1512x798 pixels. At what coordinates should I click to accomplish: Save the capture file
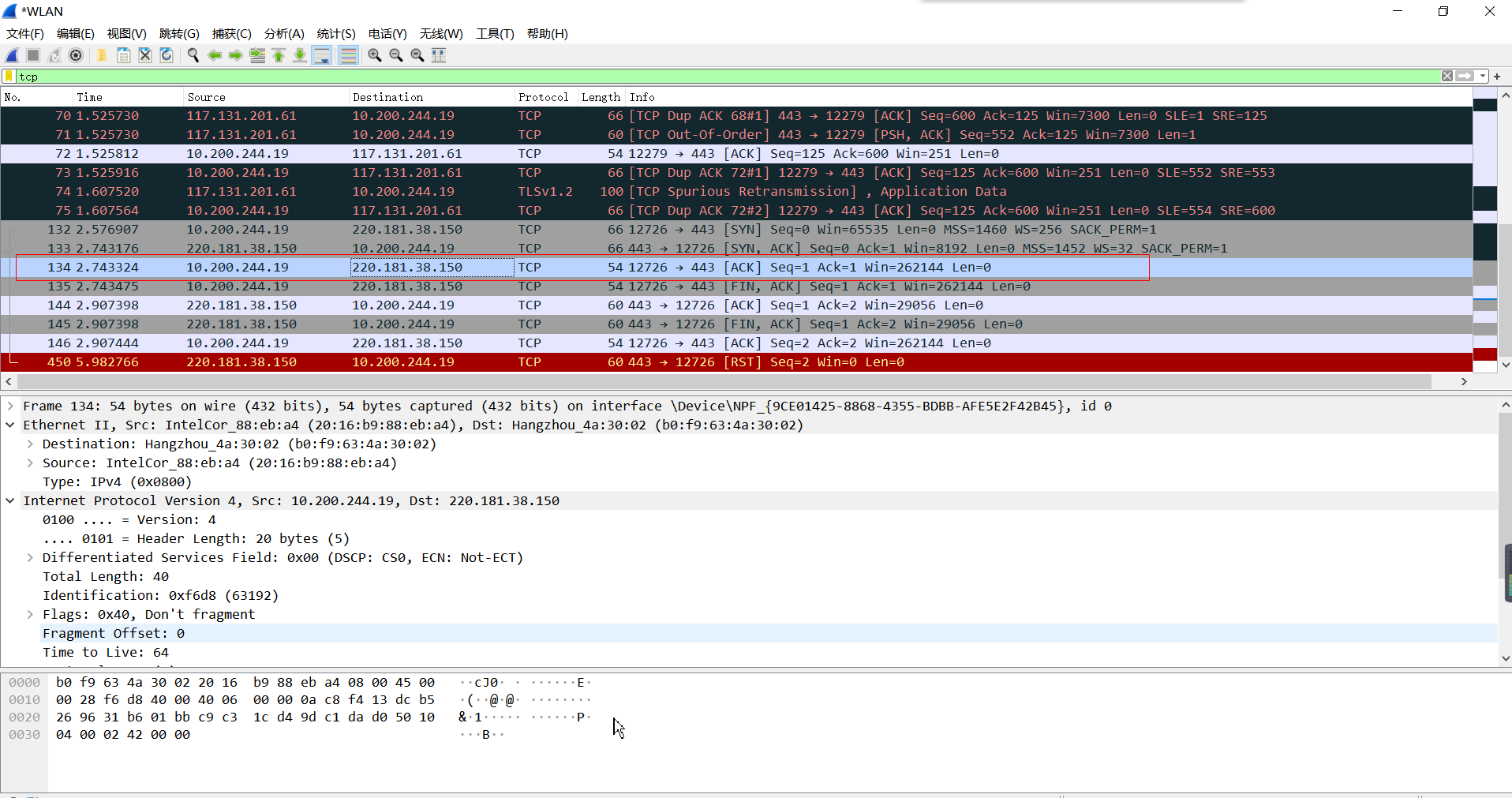(x=124, y=55)
